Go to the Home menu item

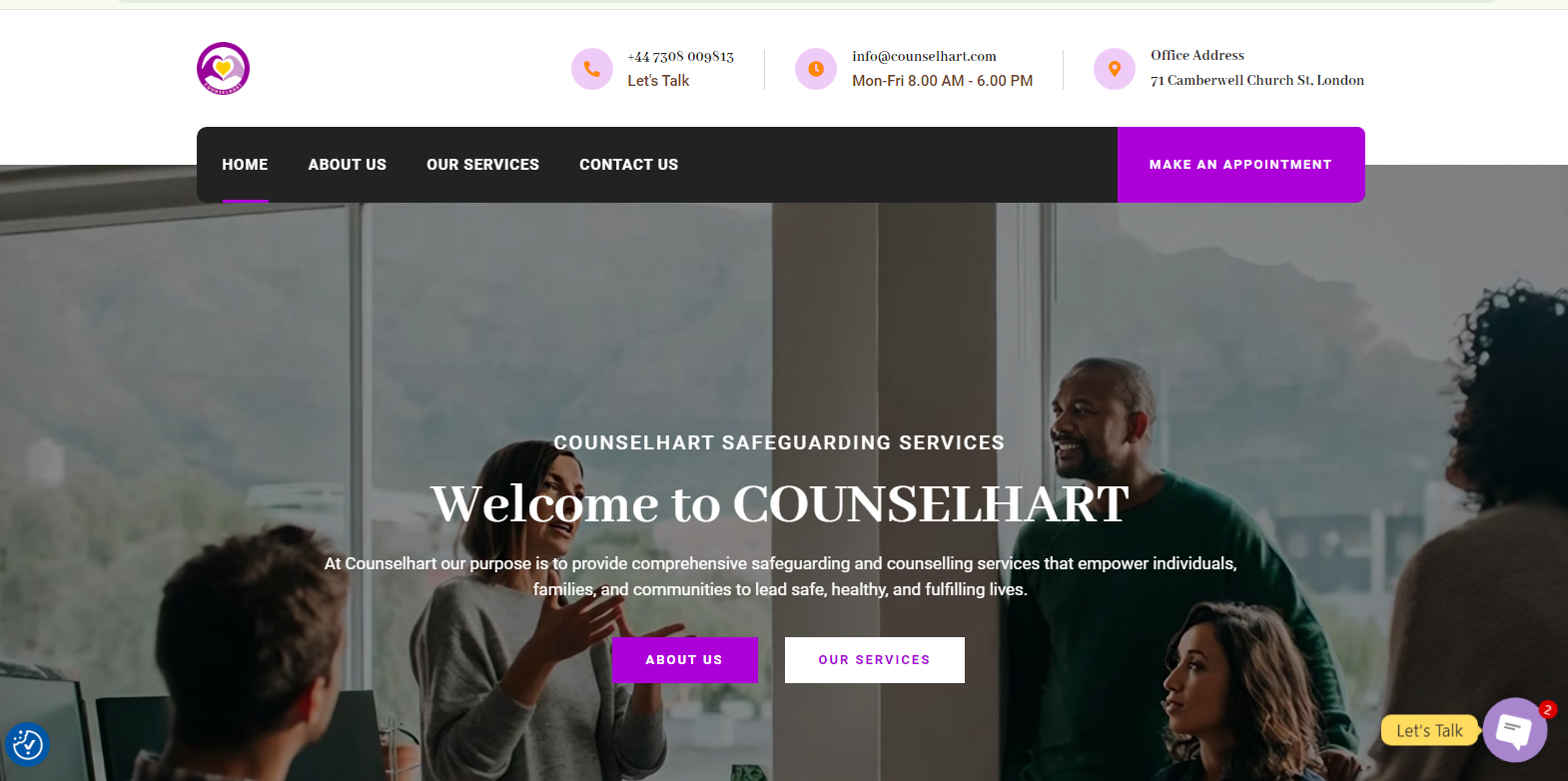pyautogui.click(x=246, y=165)
